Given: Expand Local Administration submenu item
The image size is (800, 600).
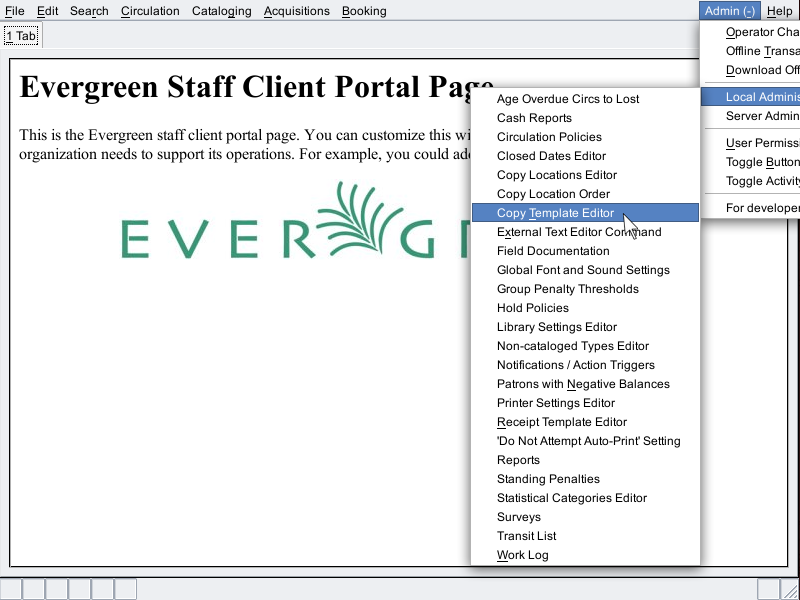Looking at the screenshot, I should 751,97.
